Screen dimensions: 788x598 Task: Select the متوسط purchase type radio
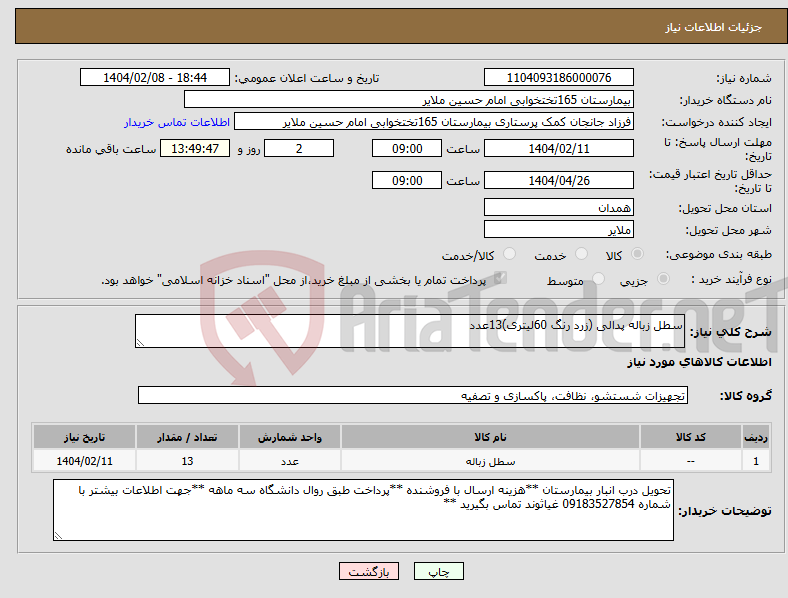click(598, 278)
